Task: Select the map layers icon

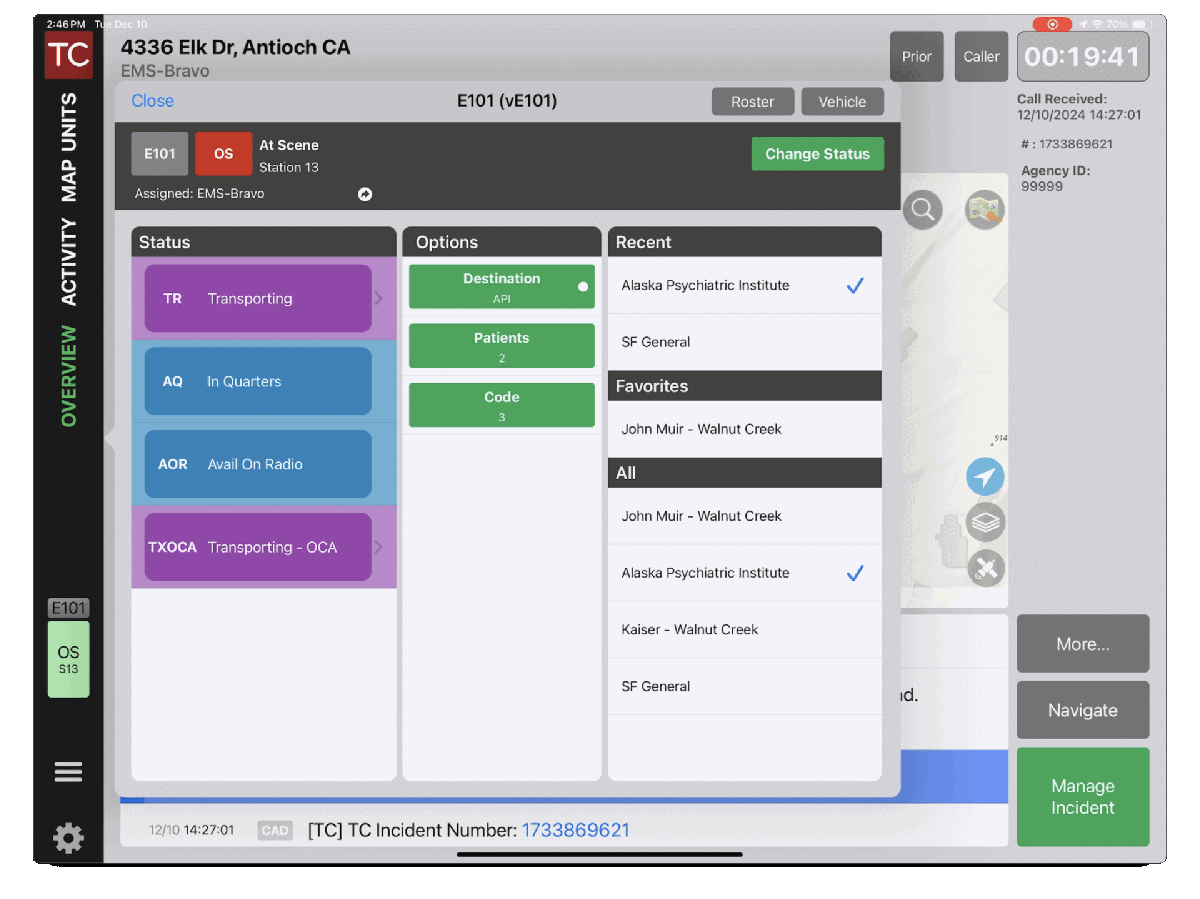Action: click(985, 522)
